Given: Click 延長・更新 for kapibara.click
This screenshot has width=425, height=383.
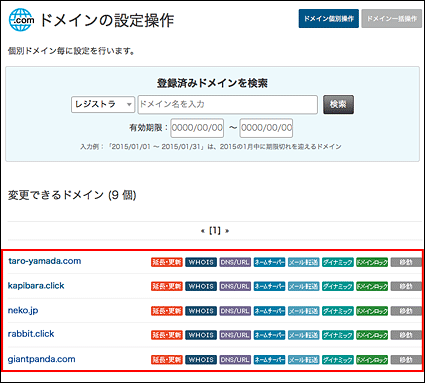Looking at the screenshot, I should [167, 286].
